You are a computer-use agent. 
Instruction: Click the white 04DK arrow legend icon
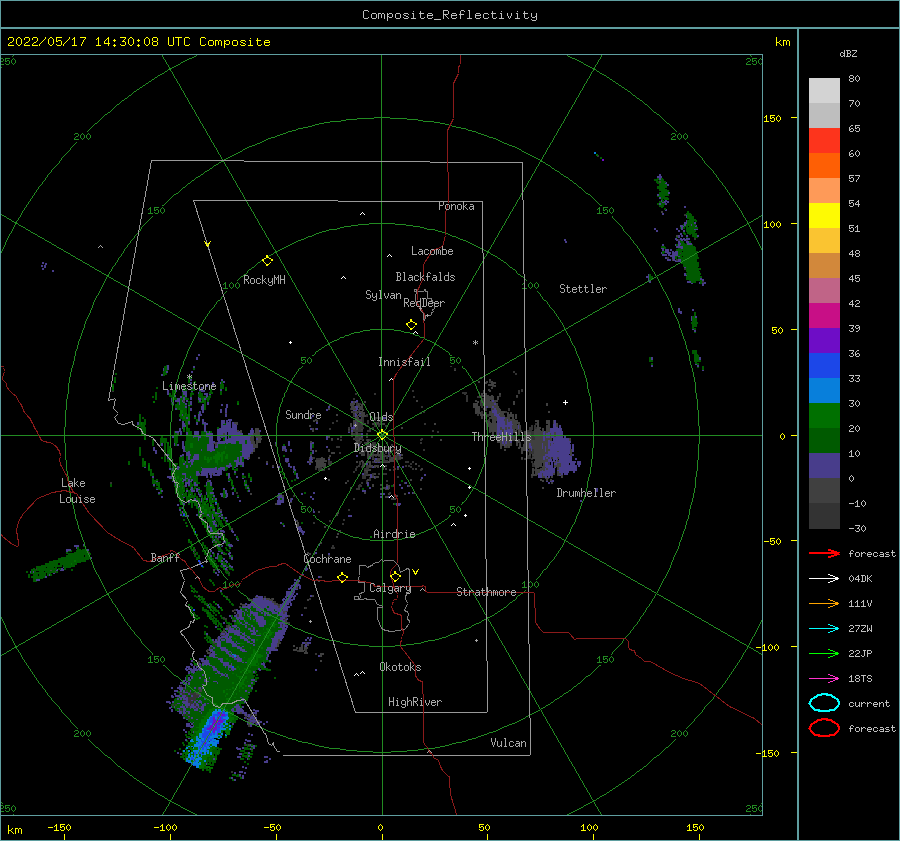pos(824,579)
